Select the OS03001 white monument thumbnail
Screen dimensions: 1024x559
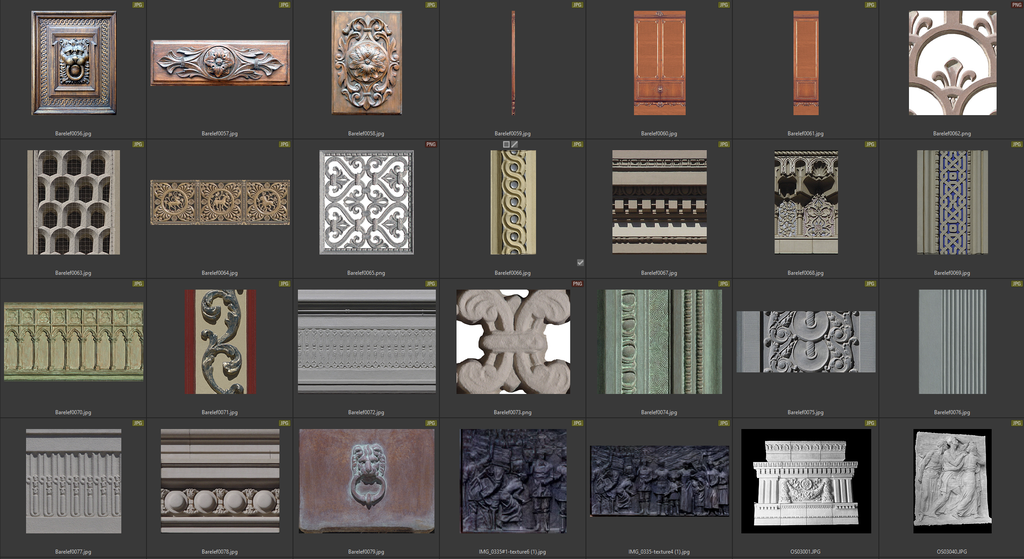[805, 480]
